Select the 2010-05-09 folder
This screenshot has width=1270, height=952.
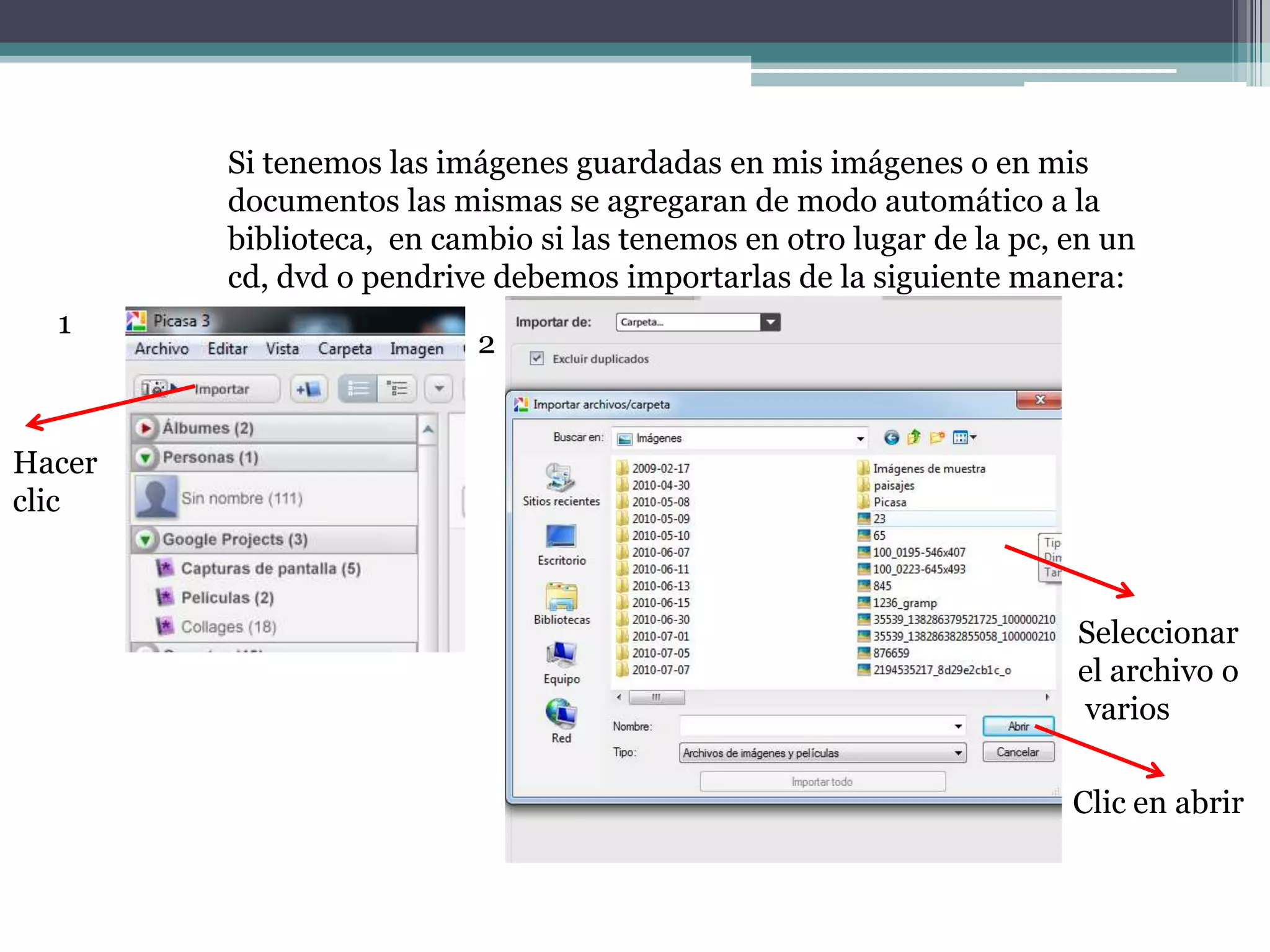(653, 518)
